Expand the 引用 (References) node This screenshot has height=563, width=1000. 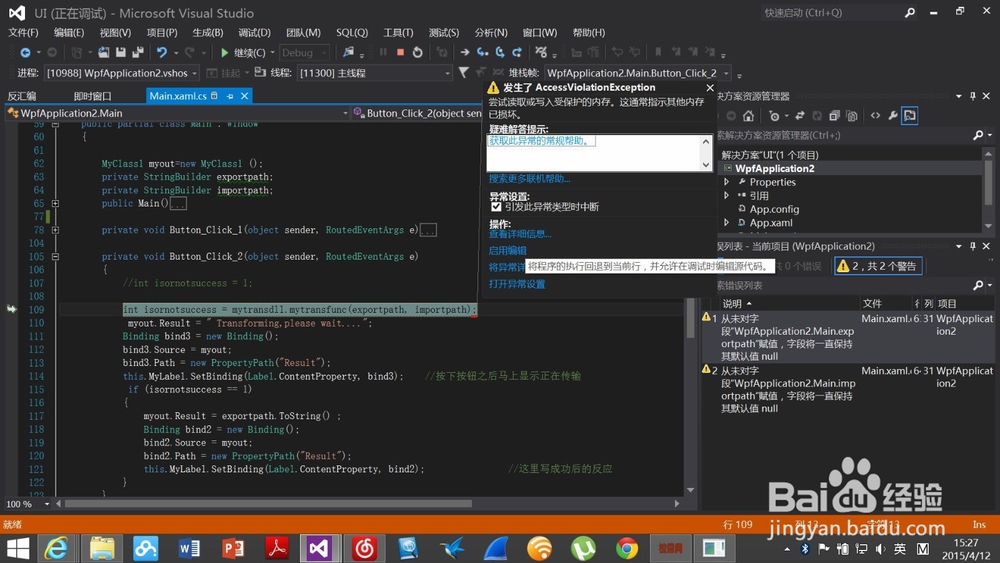(x=726, y=195)
